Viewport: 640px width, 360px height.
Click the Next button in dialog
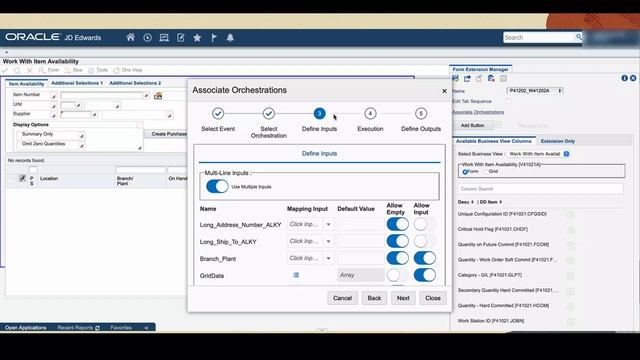click(x=403, y=298)
